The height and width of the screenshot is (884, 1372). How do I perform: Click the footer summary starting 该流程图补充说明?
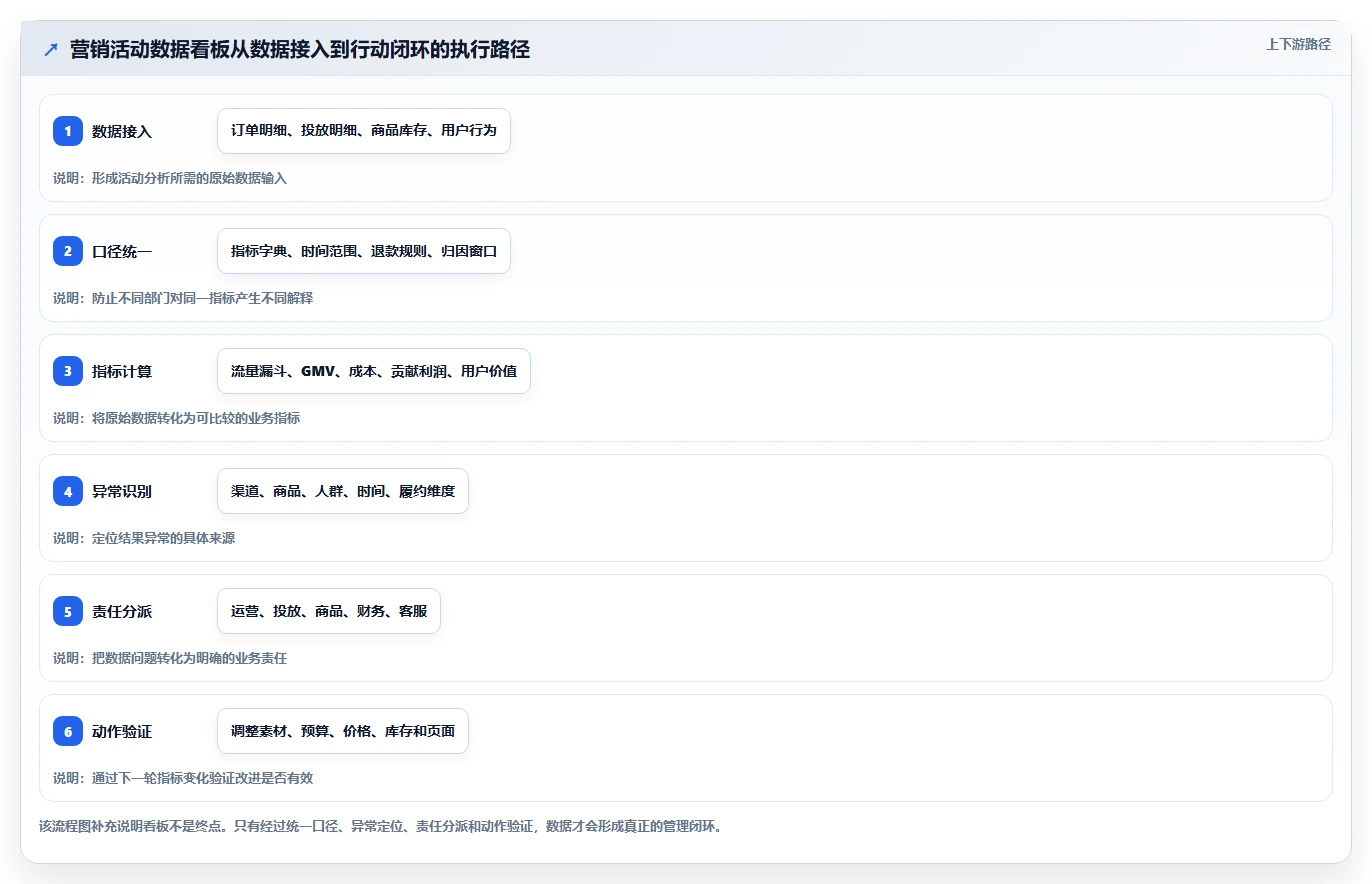click(x=380, y=827)
